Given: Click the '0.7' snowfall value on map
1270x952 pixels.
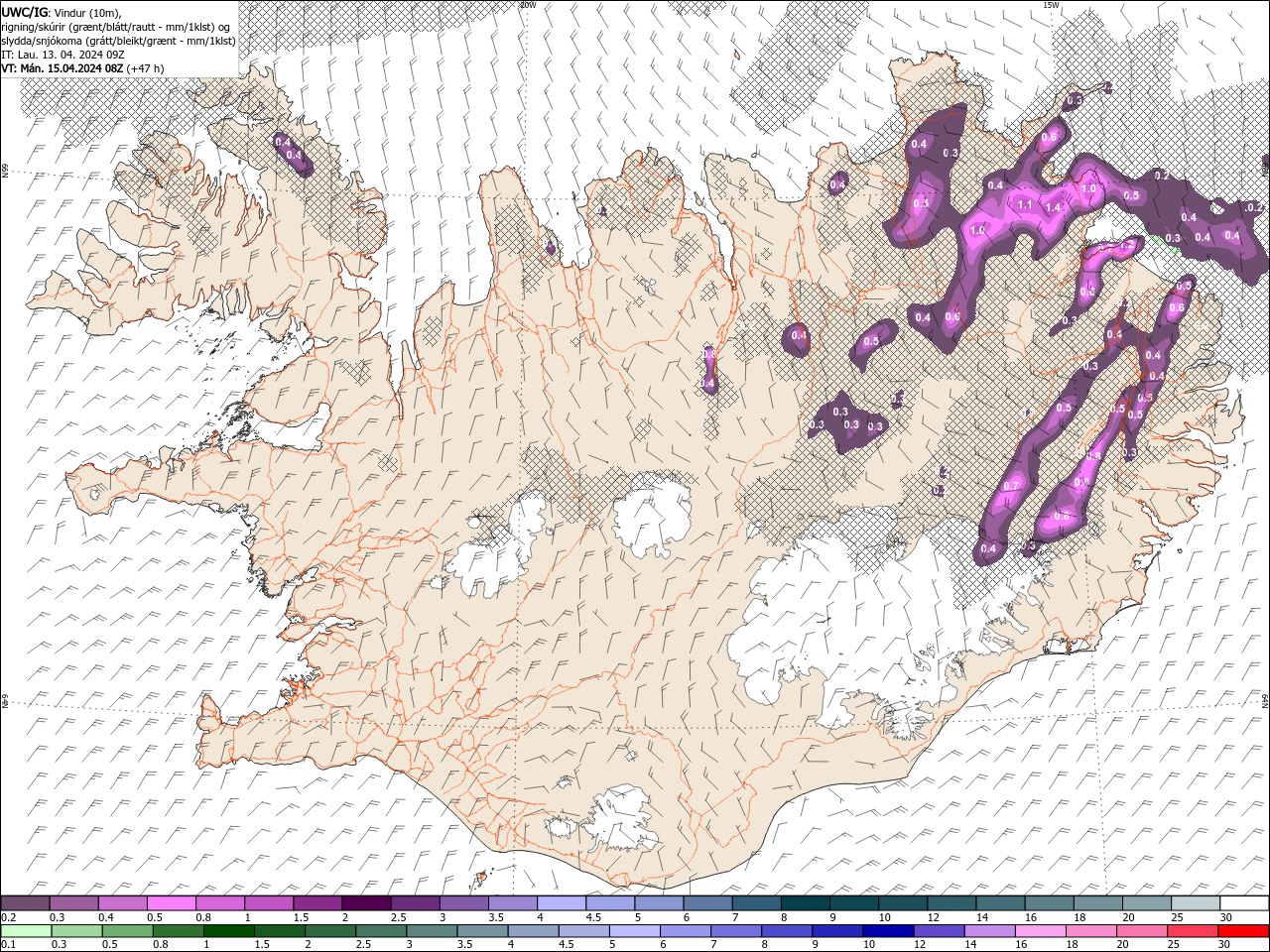Looking at the screenshot, I should (1012, 486).
